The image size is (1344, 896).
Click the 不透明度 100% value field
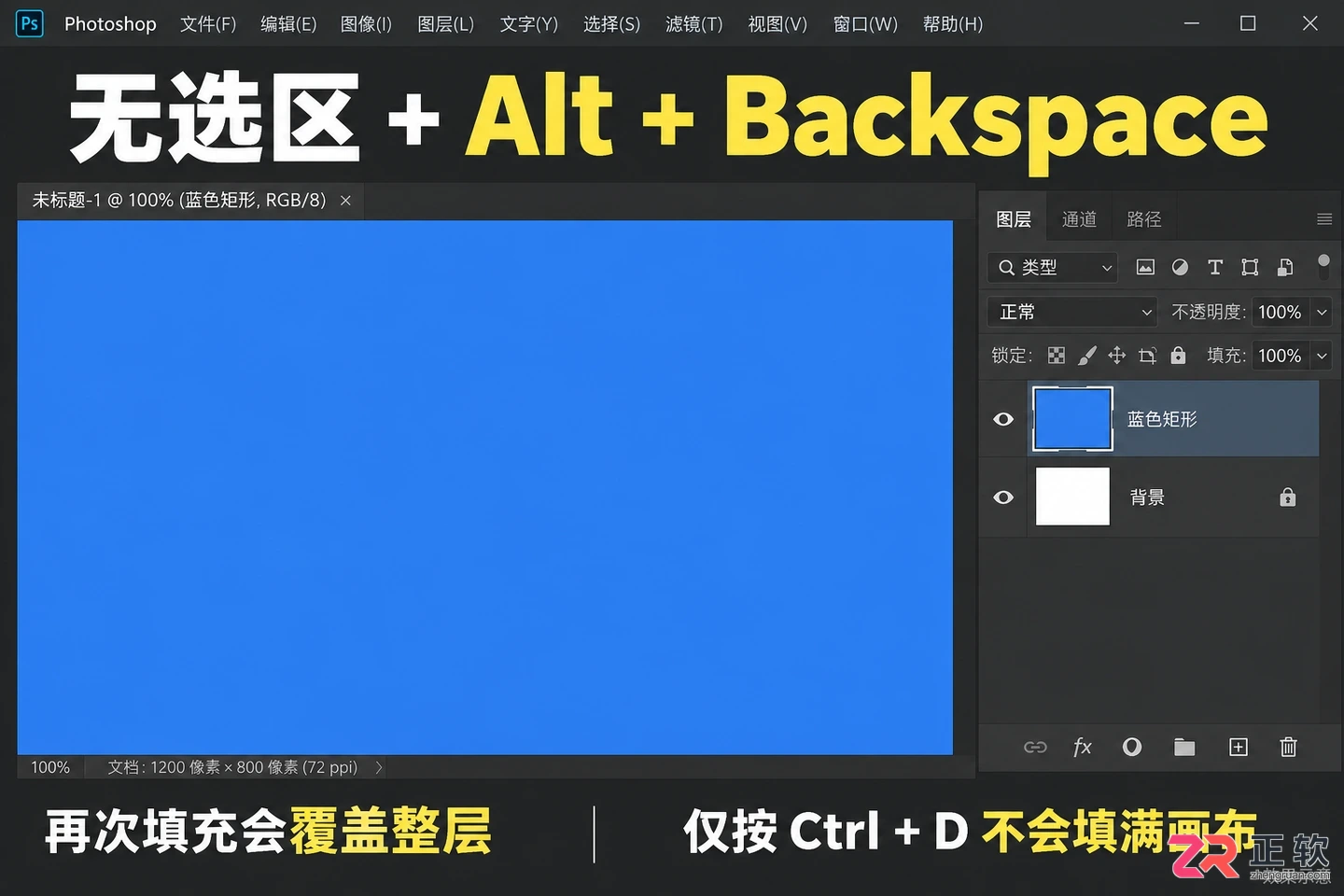pos(1281,312)
